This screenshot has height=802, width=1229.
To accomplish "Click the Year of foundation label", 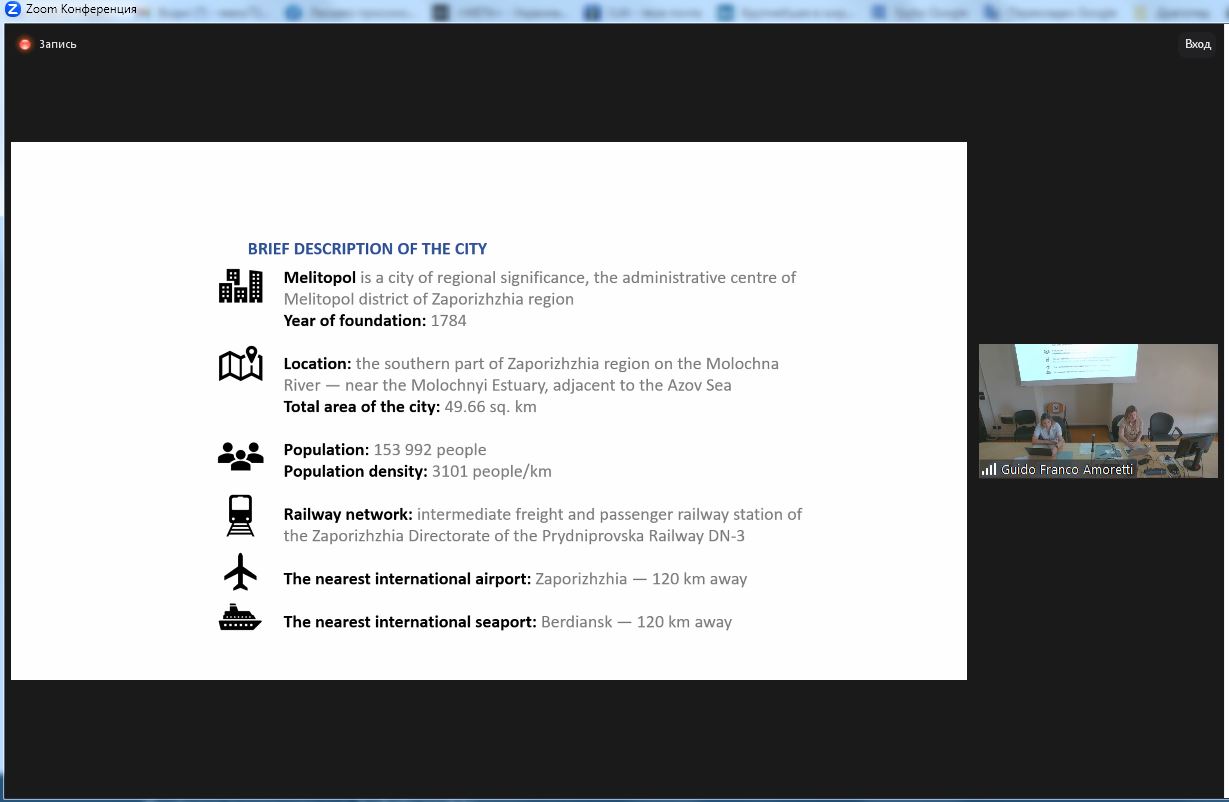I will coord(355,321).
